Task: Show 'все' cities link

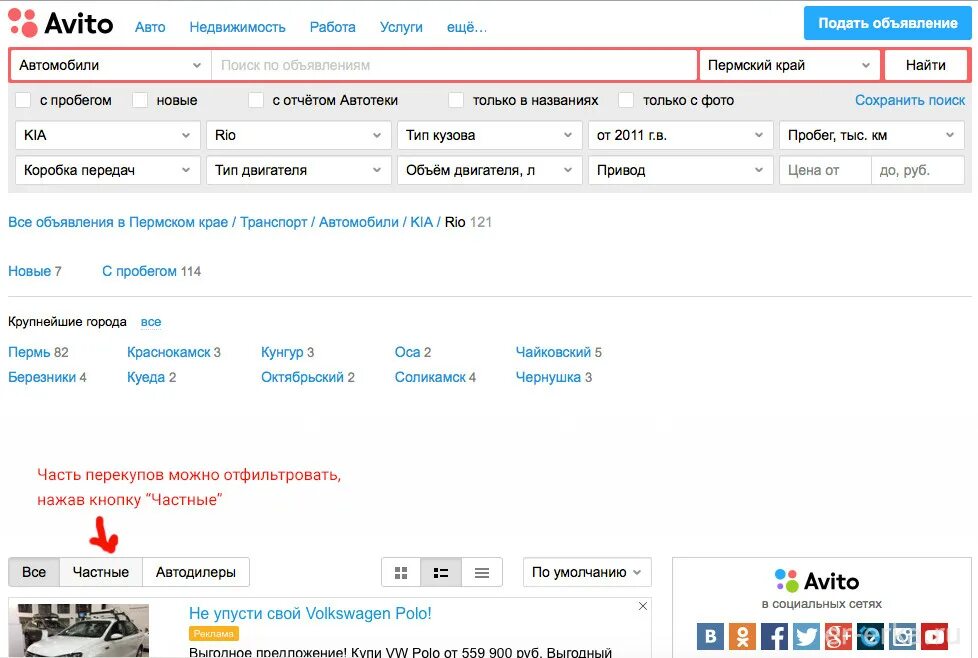Action: (x=151, y=322)
